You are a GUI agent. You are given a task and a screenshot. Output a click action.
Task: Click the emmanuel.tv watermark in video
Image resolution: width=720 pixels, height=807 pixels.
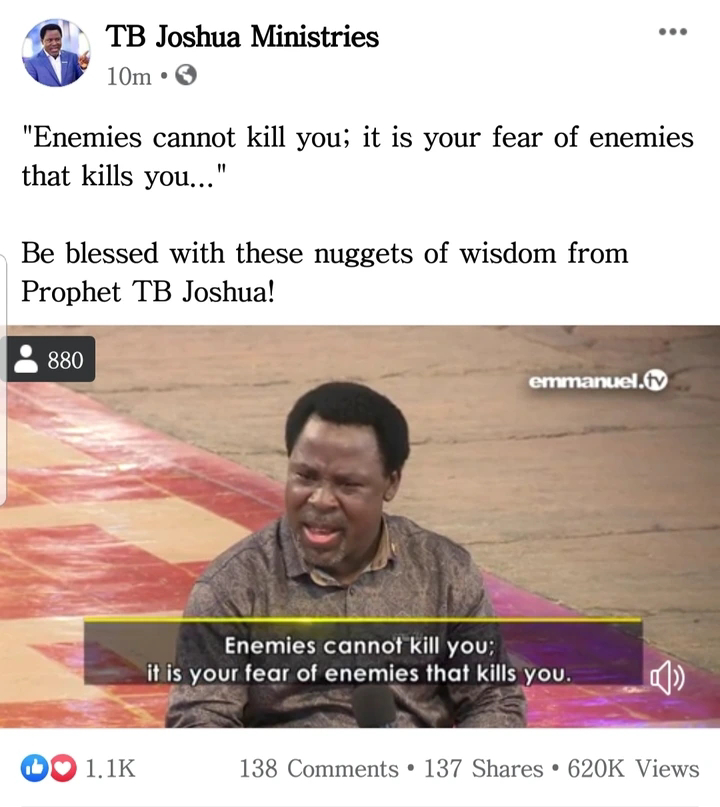click(x=598, y=381)
